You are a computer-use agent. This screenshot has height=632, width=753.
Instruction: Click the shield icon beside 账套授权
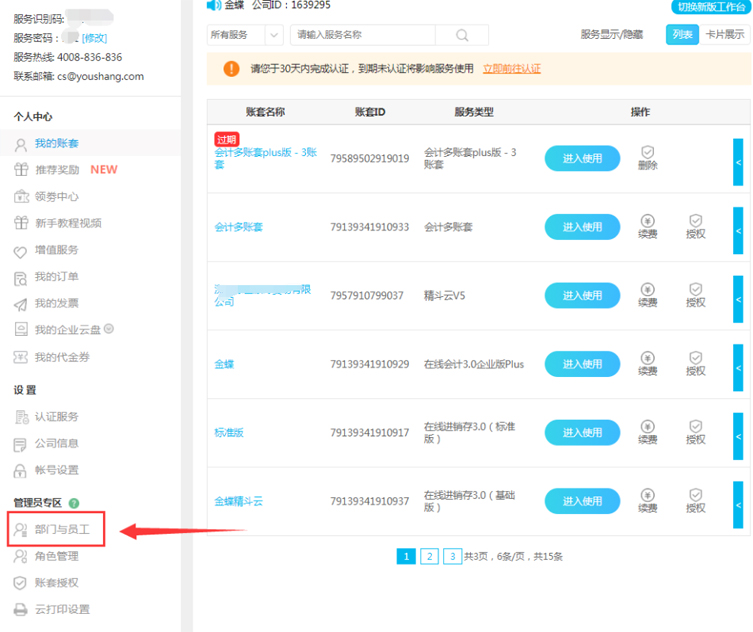(20, 583)
